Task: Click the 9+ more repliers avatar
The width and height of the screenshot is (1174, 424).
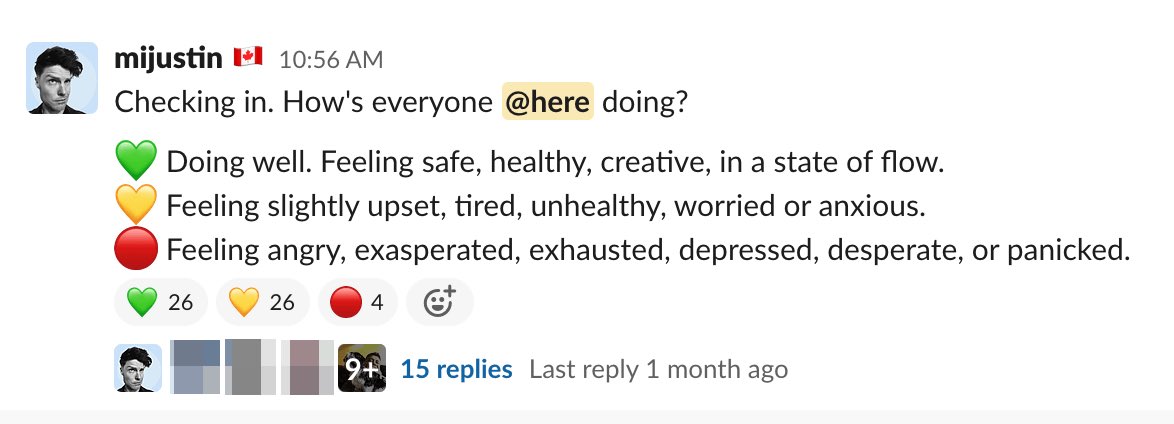Action: (x=362, y=368)
